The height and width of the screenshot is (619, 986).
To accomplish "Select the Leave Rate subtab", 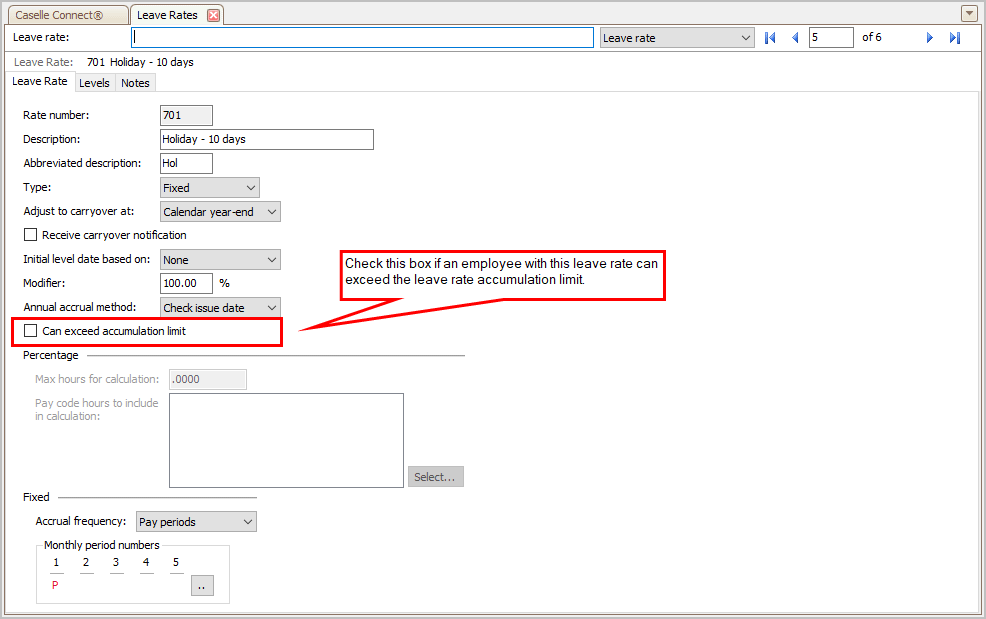I will [x=40, y=82].
